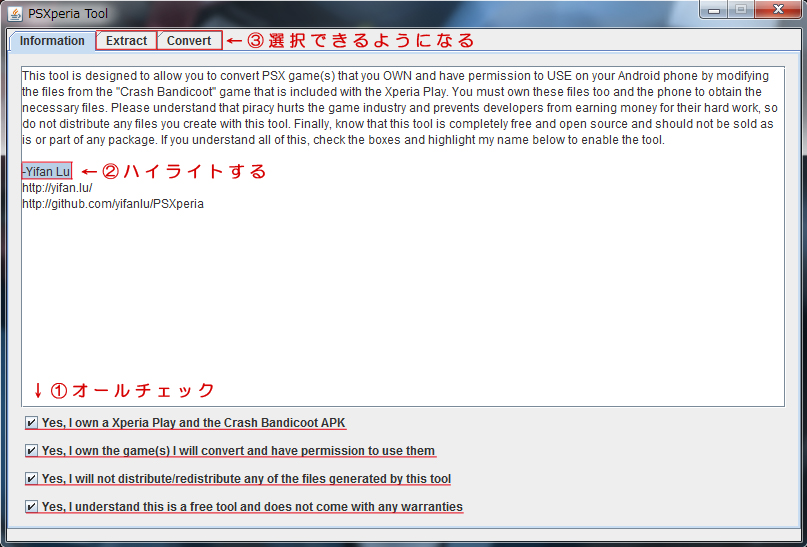The height and width of the screenshot is (547, 807).
Task: Open the Extract tab
Action: [x=127, y=41]
